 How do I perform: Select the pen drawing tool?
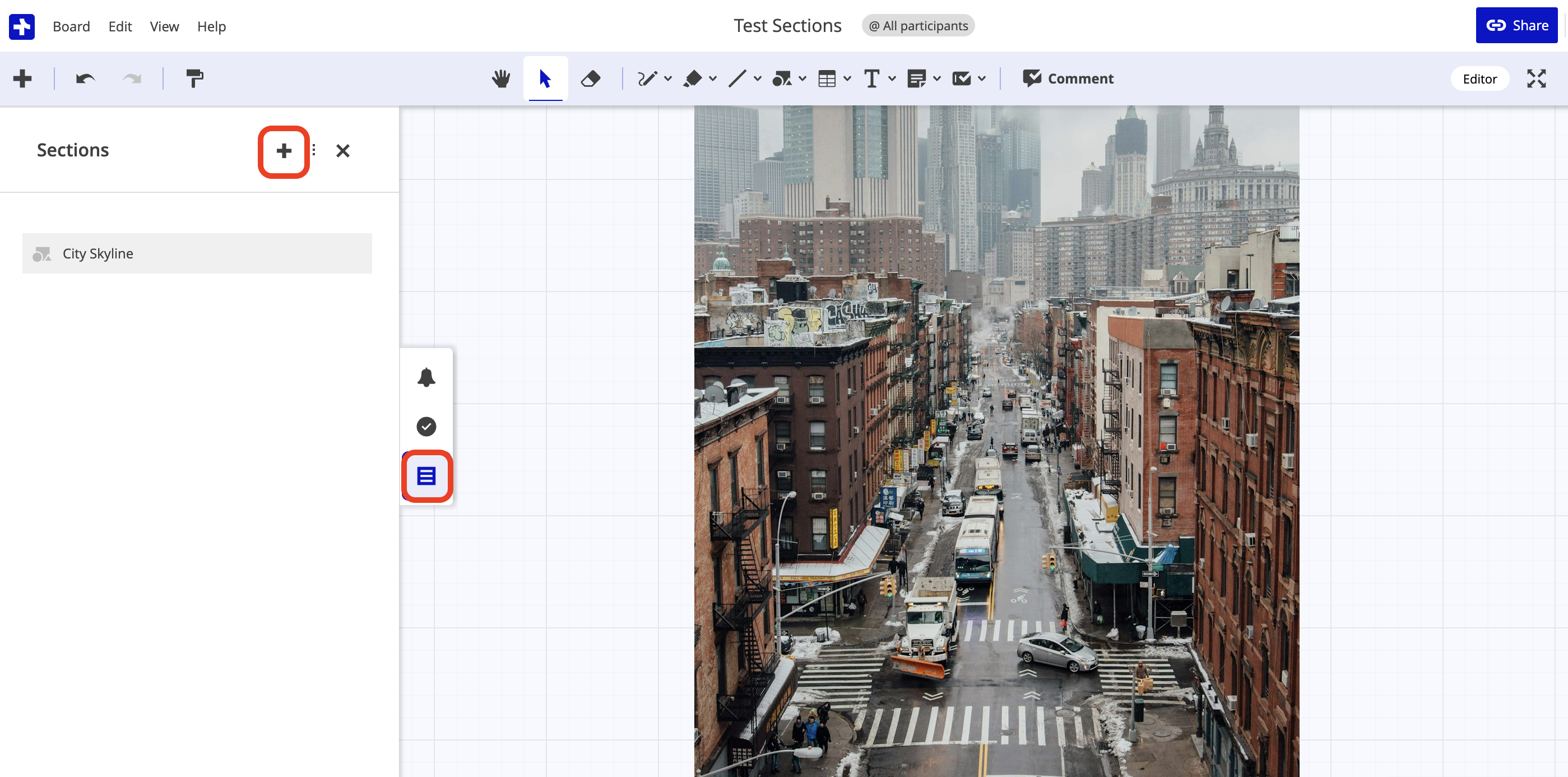(647, 78)
